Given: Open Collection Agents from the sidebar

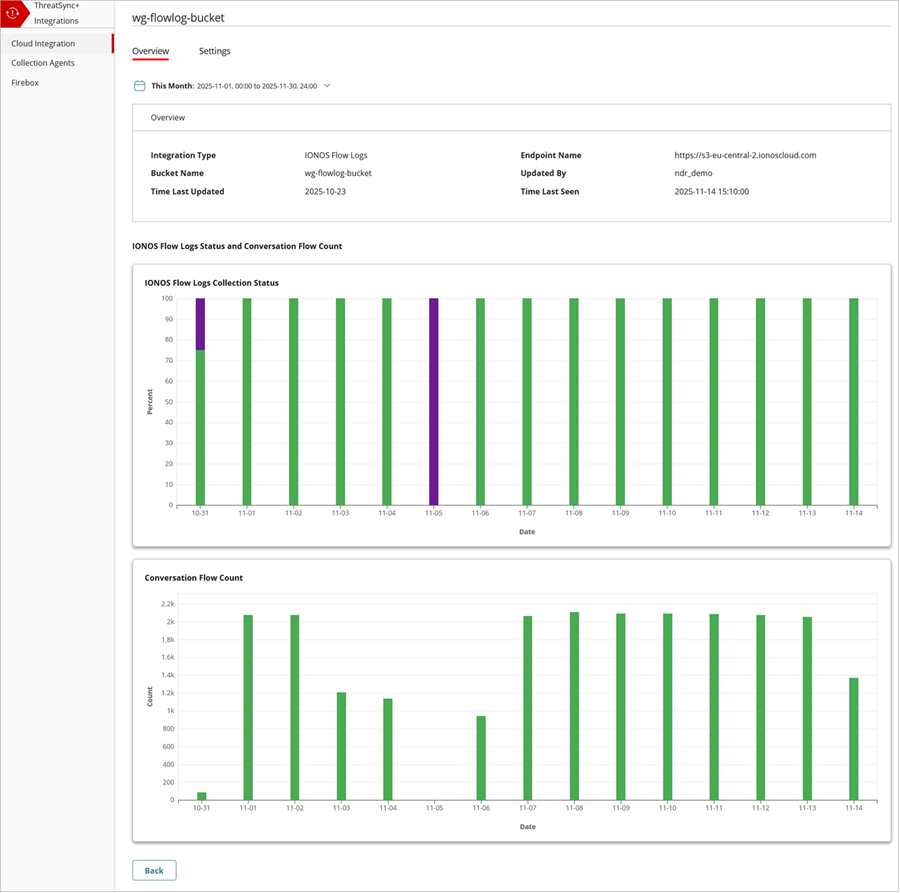Looking at the screenshot, I should 42,62.
